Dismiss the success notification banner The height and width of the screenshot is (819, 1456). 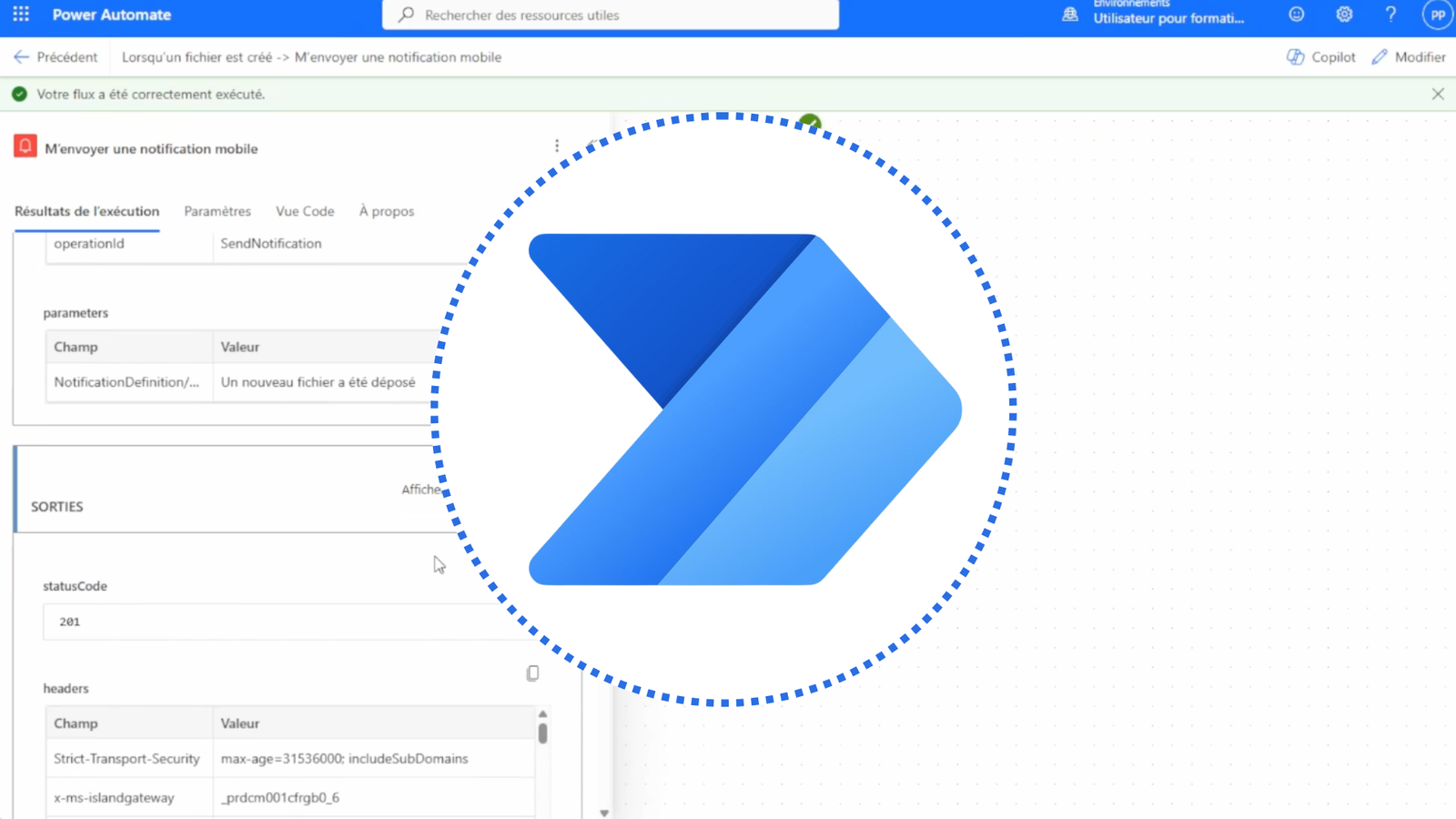1438,95
